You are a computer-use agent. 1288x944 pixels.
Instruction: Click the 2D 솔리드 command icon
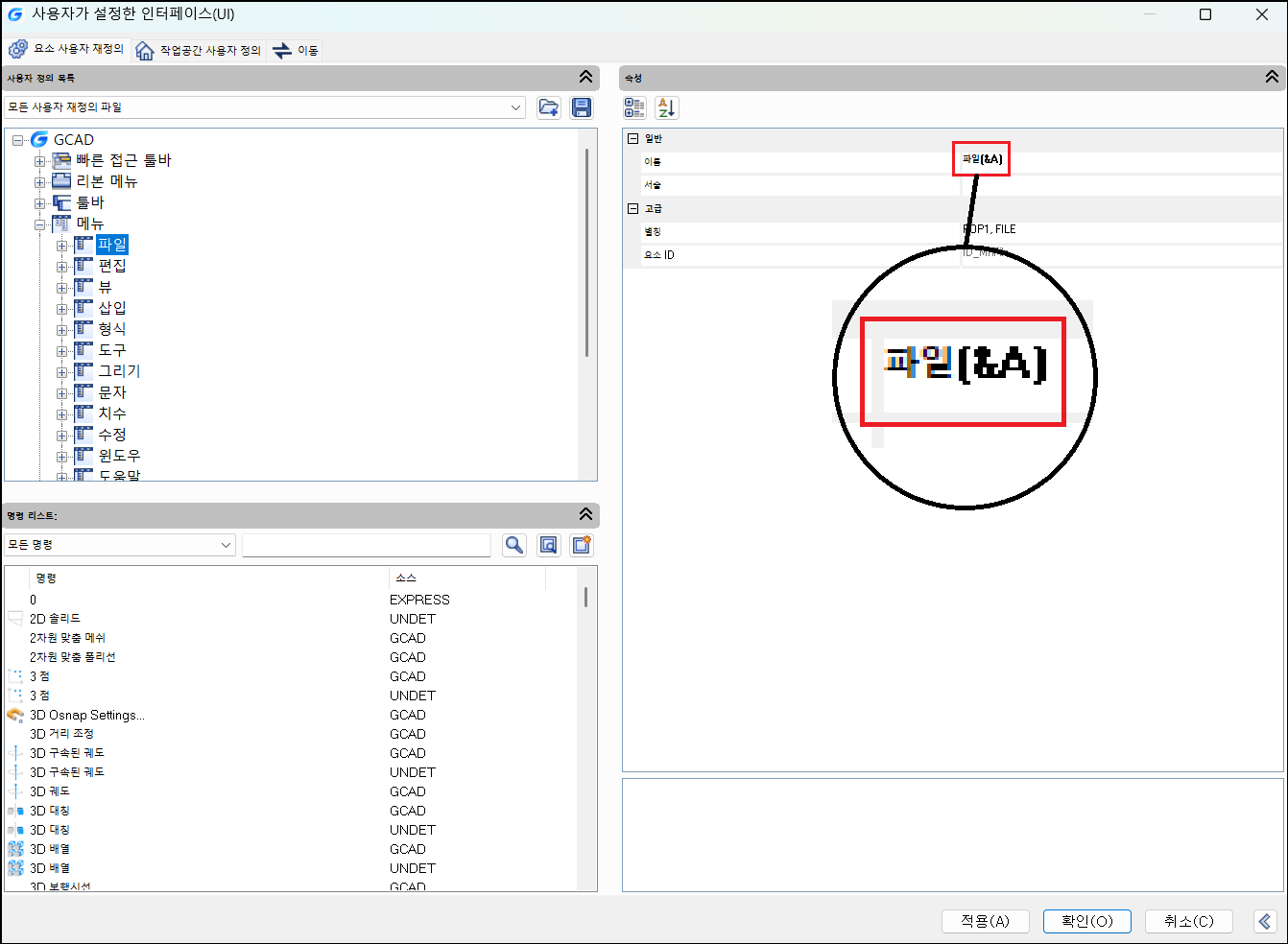tap(15, 619)
